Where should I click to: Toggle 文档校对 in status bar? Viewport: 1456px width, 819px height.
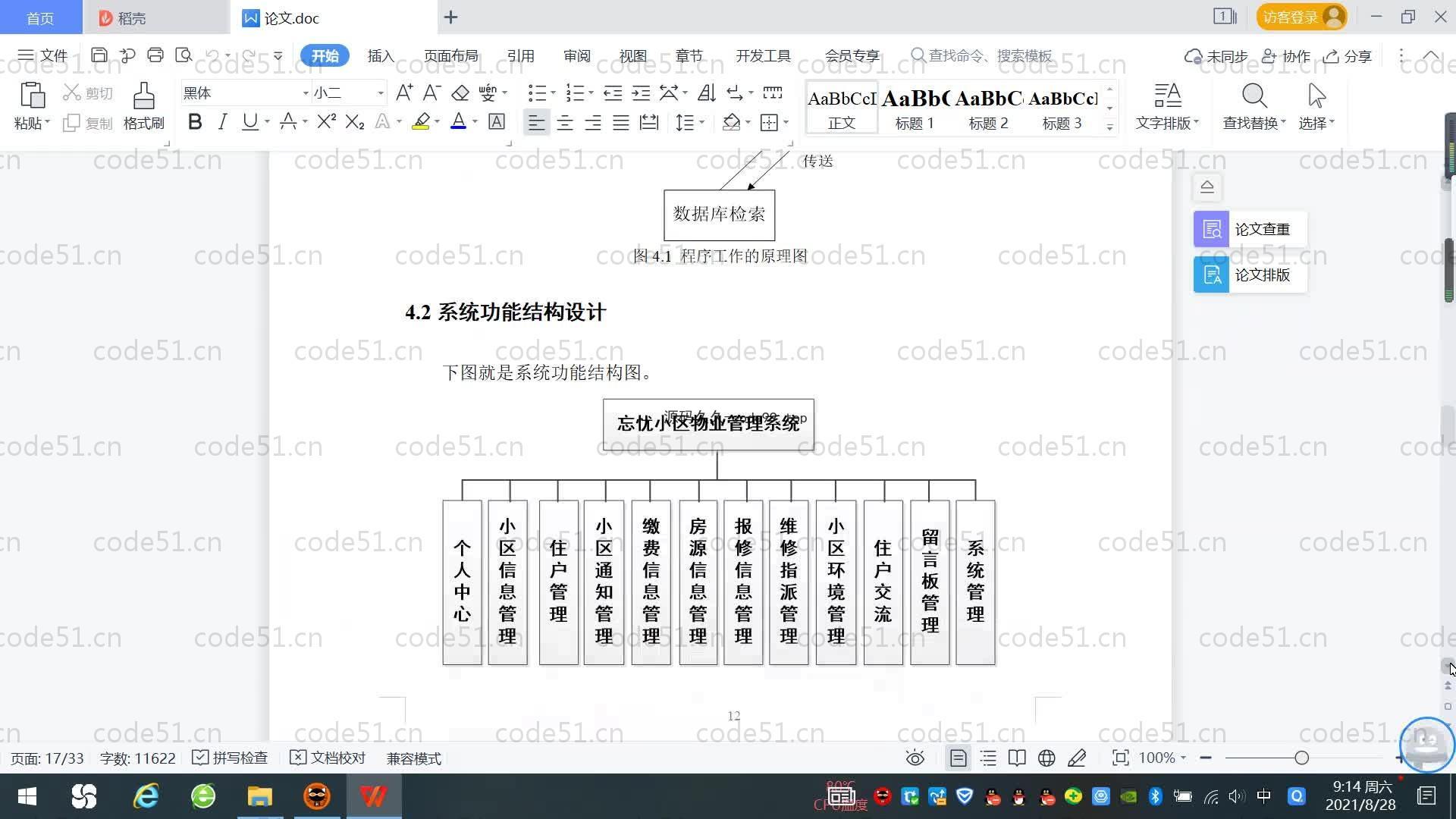pos(328,758)
